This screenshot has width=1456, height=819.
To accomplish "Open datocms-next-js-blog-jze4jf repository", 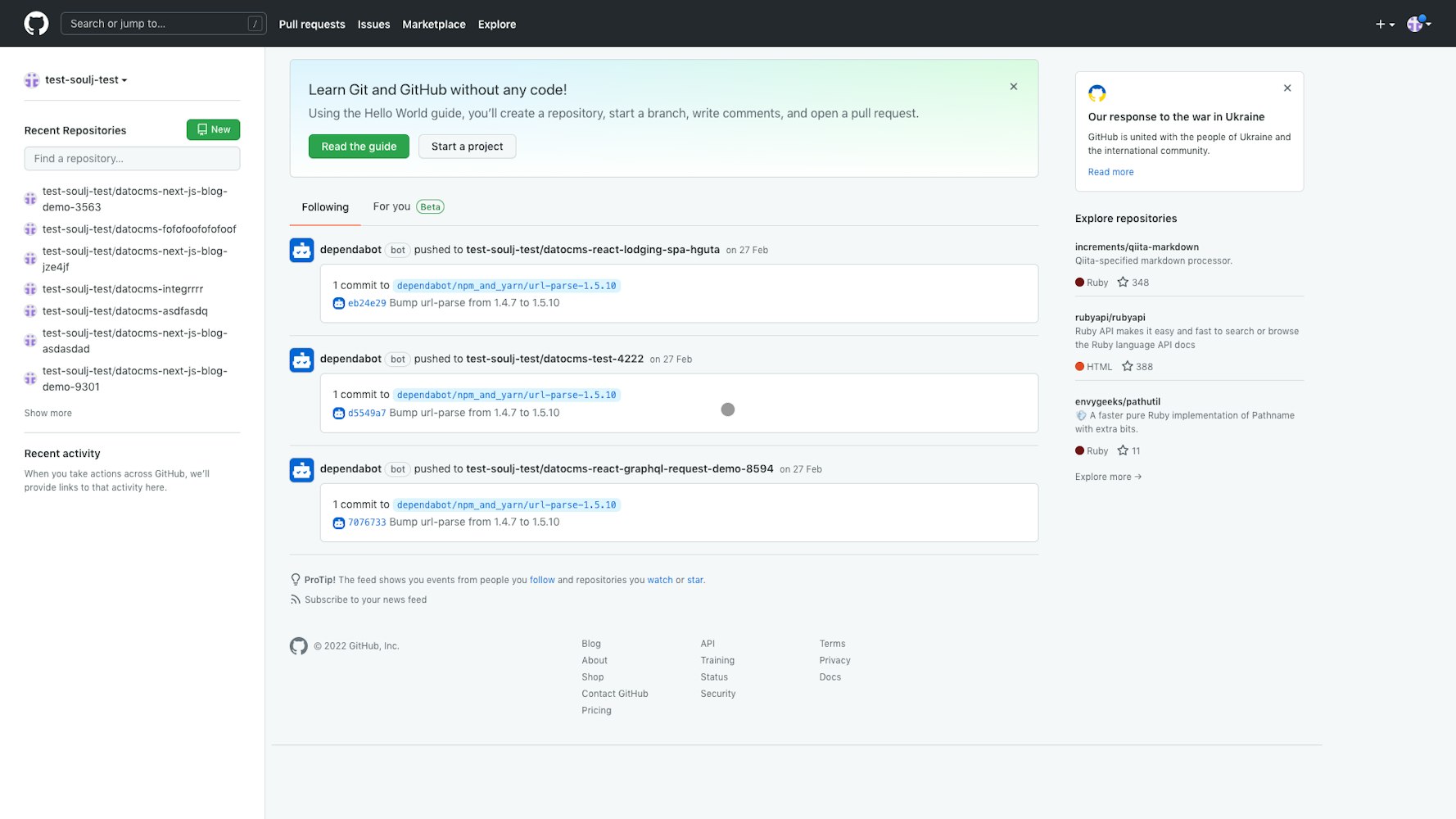I will pos(135,259).
